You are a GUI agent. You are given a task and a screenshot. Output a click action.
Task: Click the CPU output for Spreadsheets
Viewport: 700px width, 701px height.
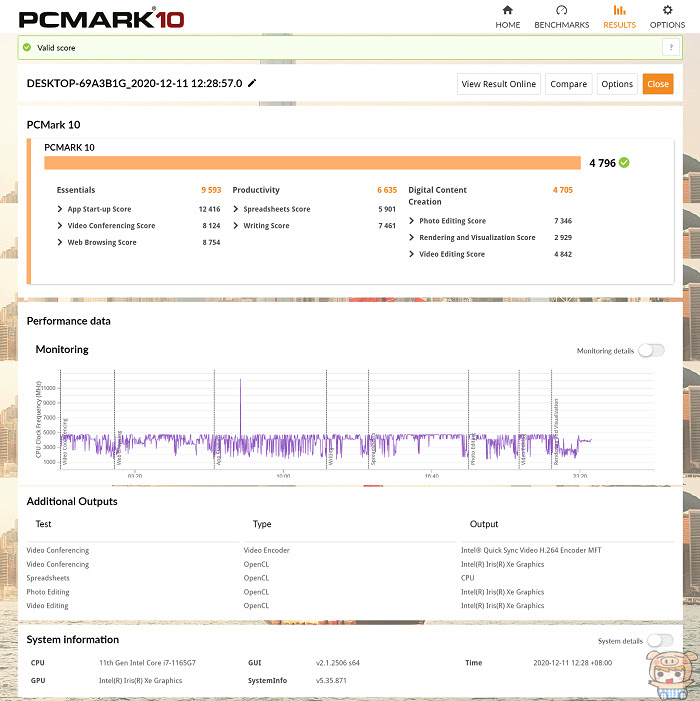(x=468, y=578)
